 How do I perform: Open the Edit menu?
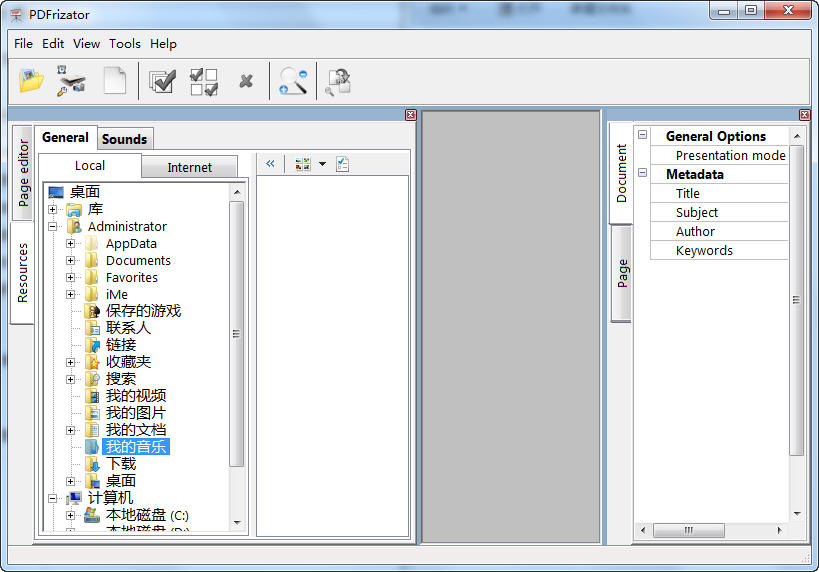pos(53,44)
